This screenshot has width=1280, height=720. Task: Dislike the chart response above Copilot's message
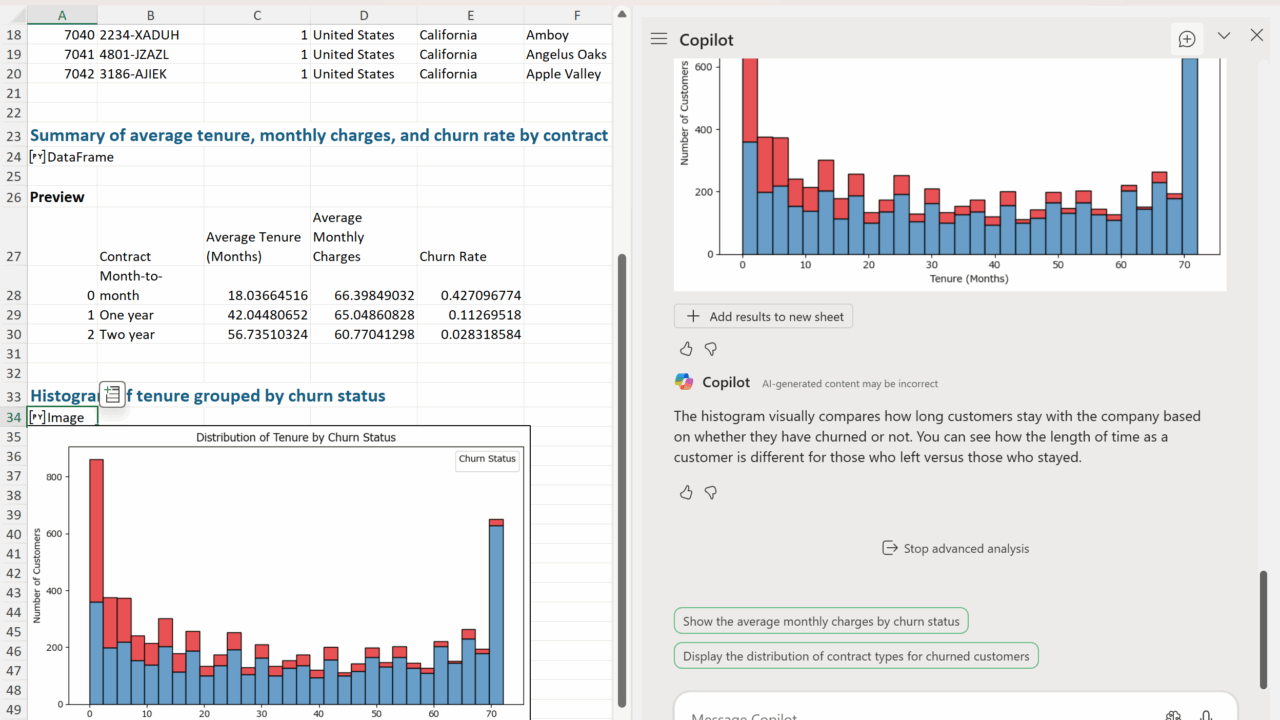pos(711,349)
